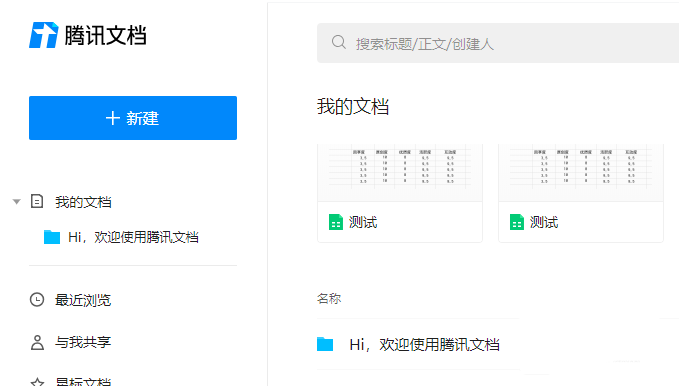The height and width of the screenshot is (386, 679).
Task: Click folder icon in the file list row
Action: (x=325, y=344)
